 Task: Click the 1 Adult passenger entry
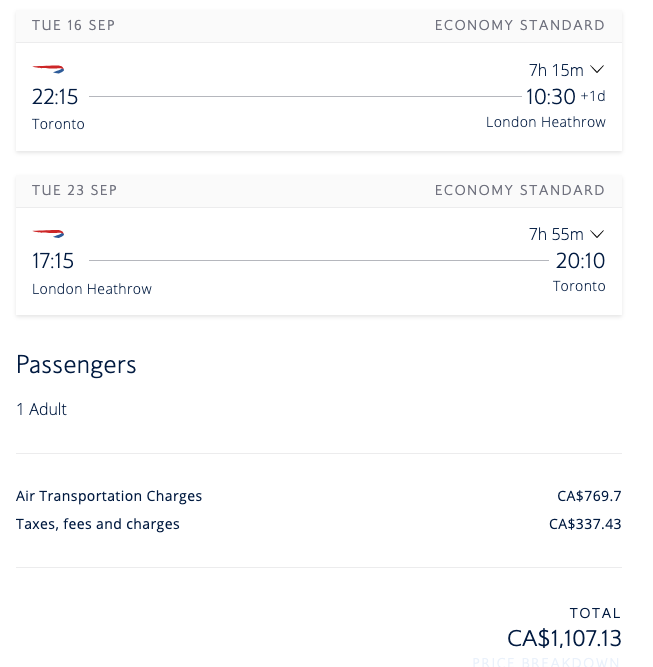click(41, 409)
